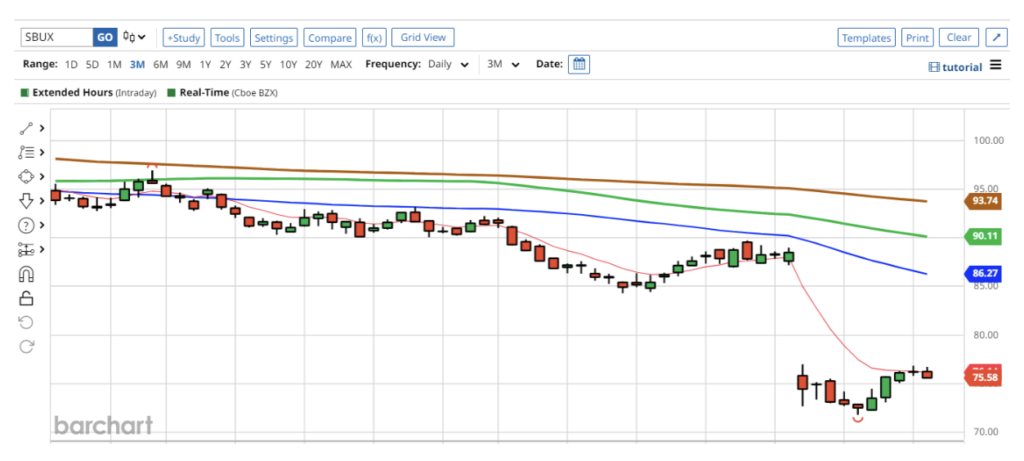The height and width of the screenshot is (461, 1024).
Task: Set range to 1Y
Action: (205, 65)
